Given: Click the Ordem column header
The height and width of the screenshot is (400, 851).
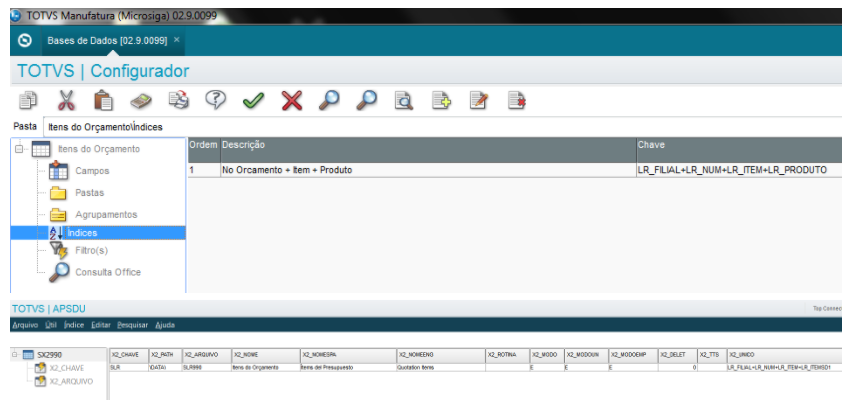Looking at the screenshot, I should 204,150.
